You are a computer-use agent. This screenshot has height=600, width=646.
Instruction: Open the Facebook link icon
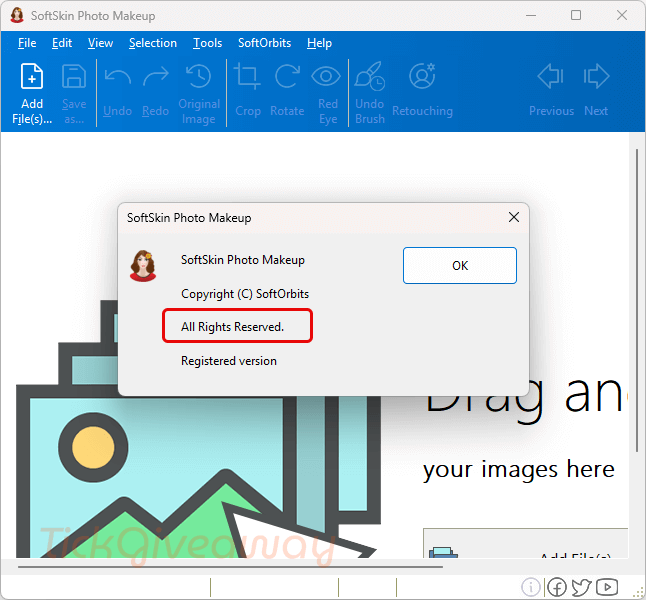coord(557,587)
